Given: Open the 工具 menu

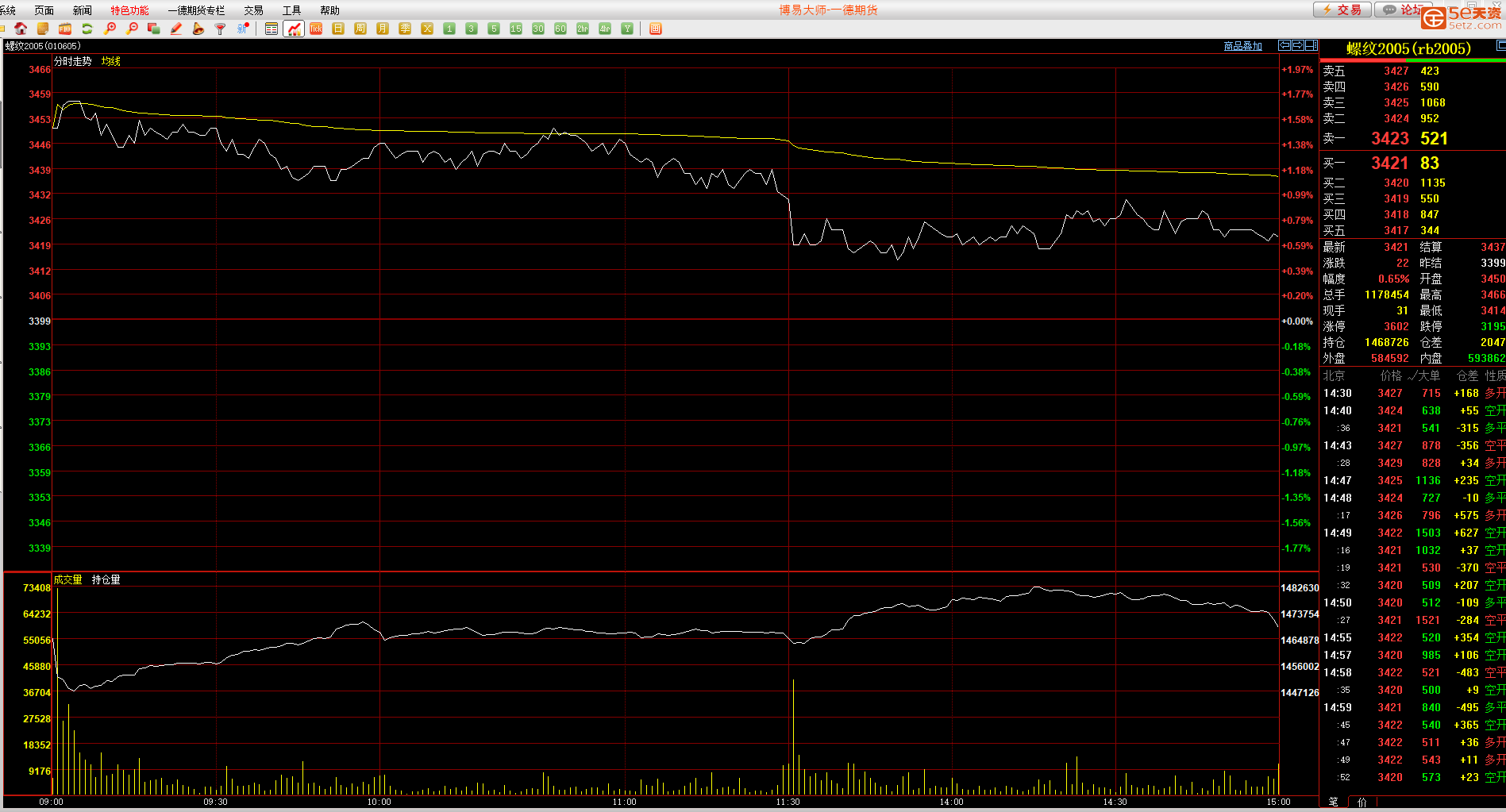Looking at the screenshot, I should pos(291,10).
